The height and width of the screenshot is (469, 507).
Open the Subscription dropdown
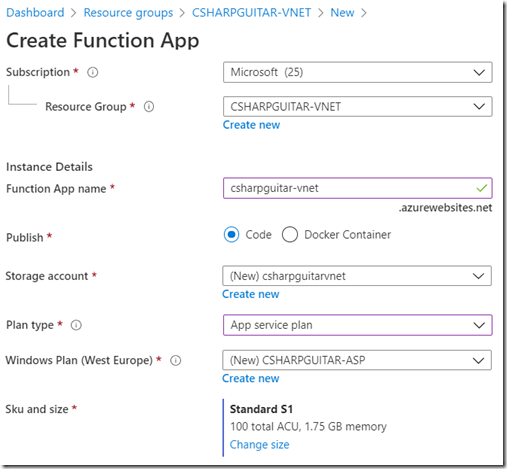358,72
